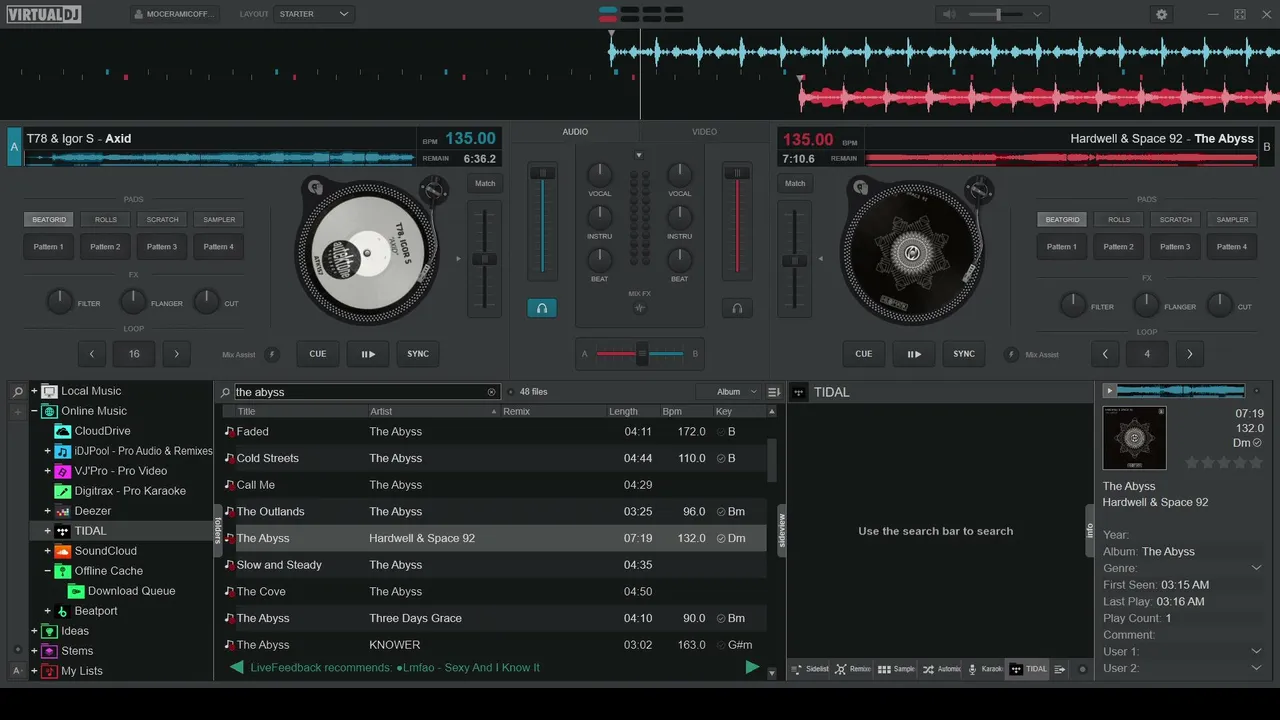Select SCRATCH pads on left deck

(162, 220)
